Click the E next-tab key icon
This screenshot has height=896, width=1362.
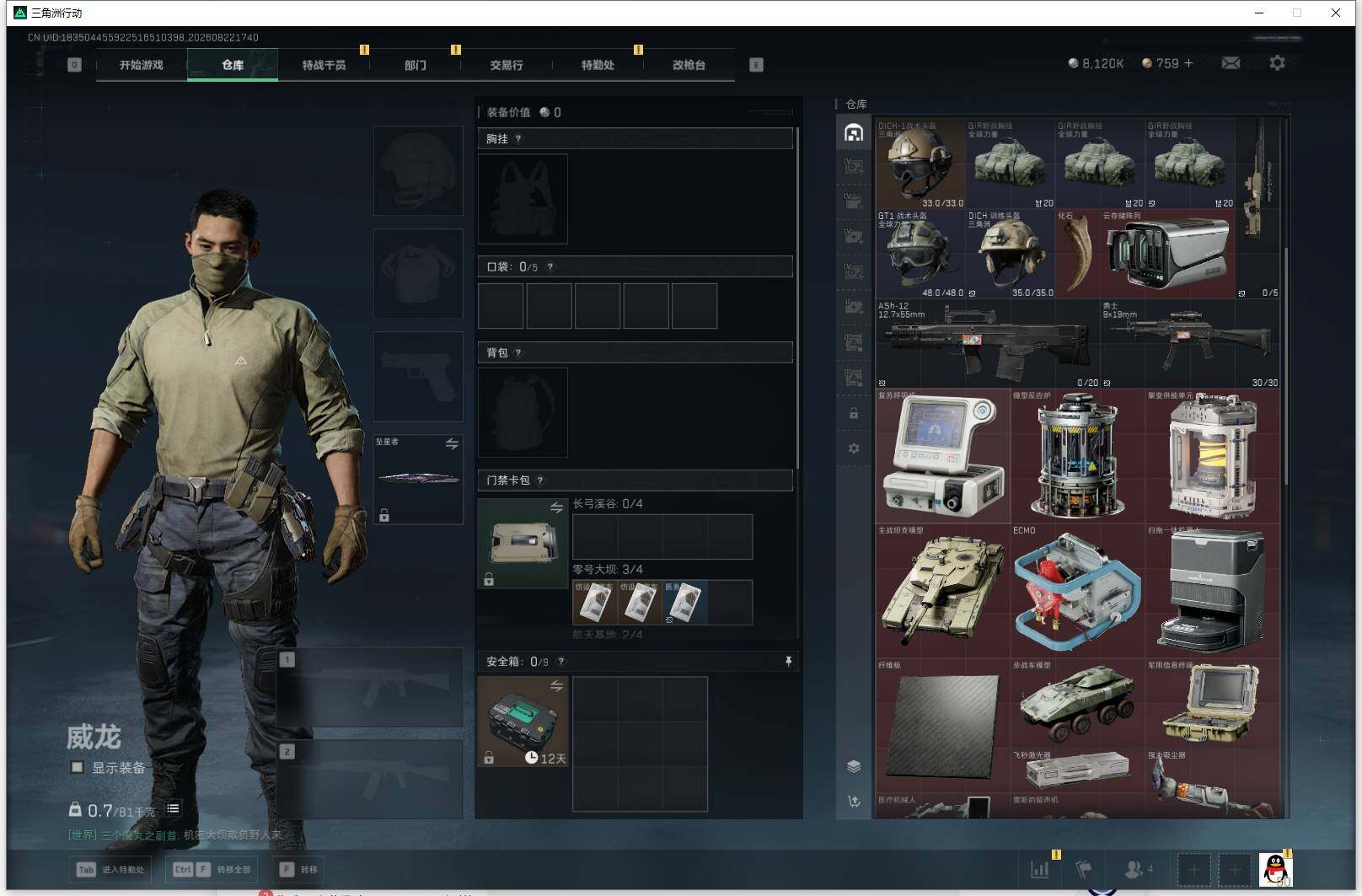pos(756,65)
